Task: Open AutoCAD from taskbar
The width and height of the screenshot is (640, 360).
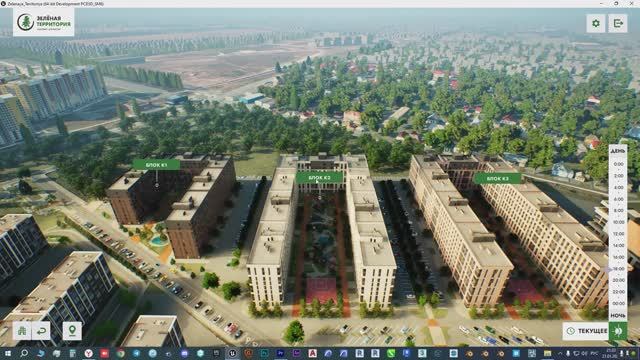Action: (312, 353)
